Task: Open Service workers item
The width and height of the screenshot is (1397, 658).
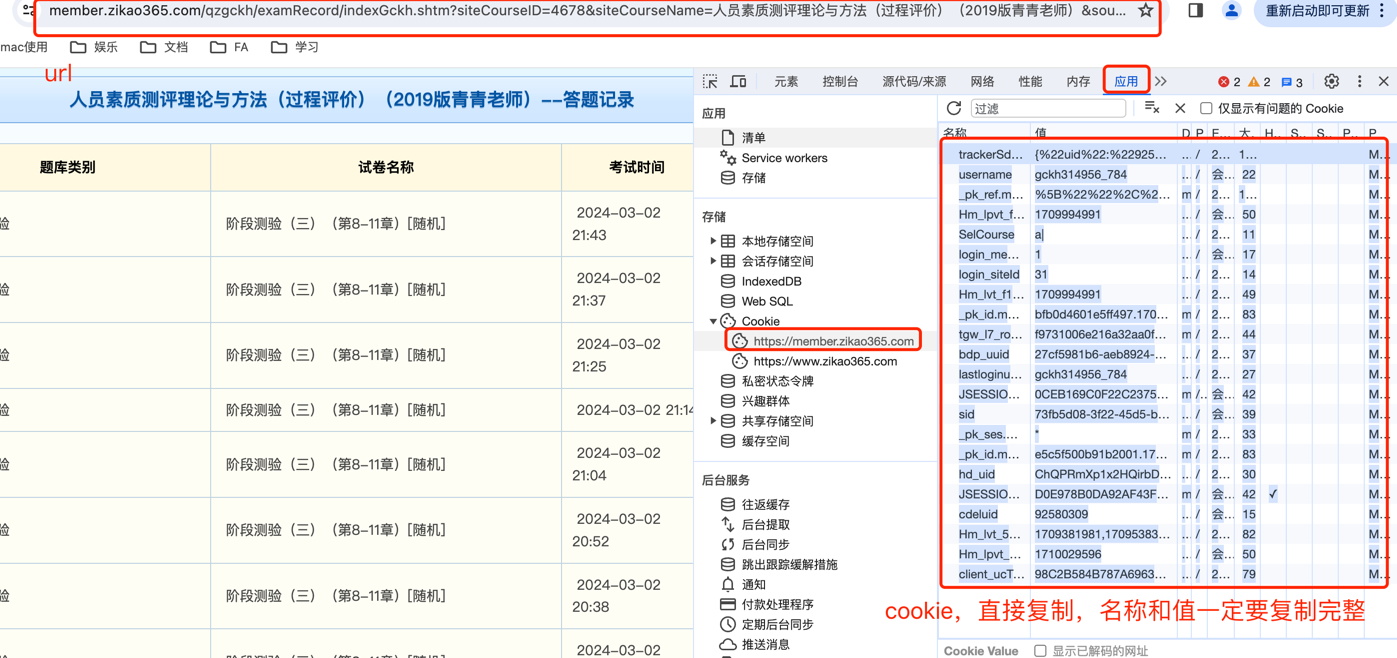Action: [x=784, y=158]
